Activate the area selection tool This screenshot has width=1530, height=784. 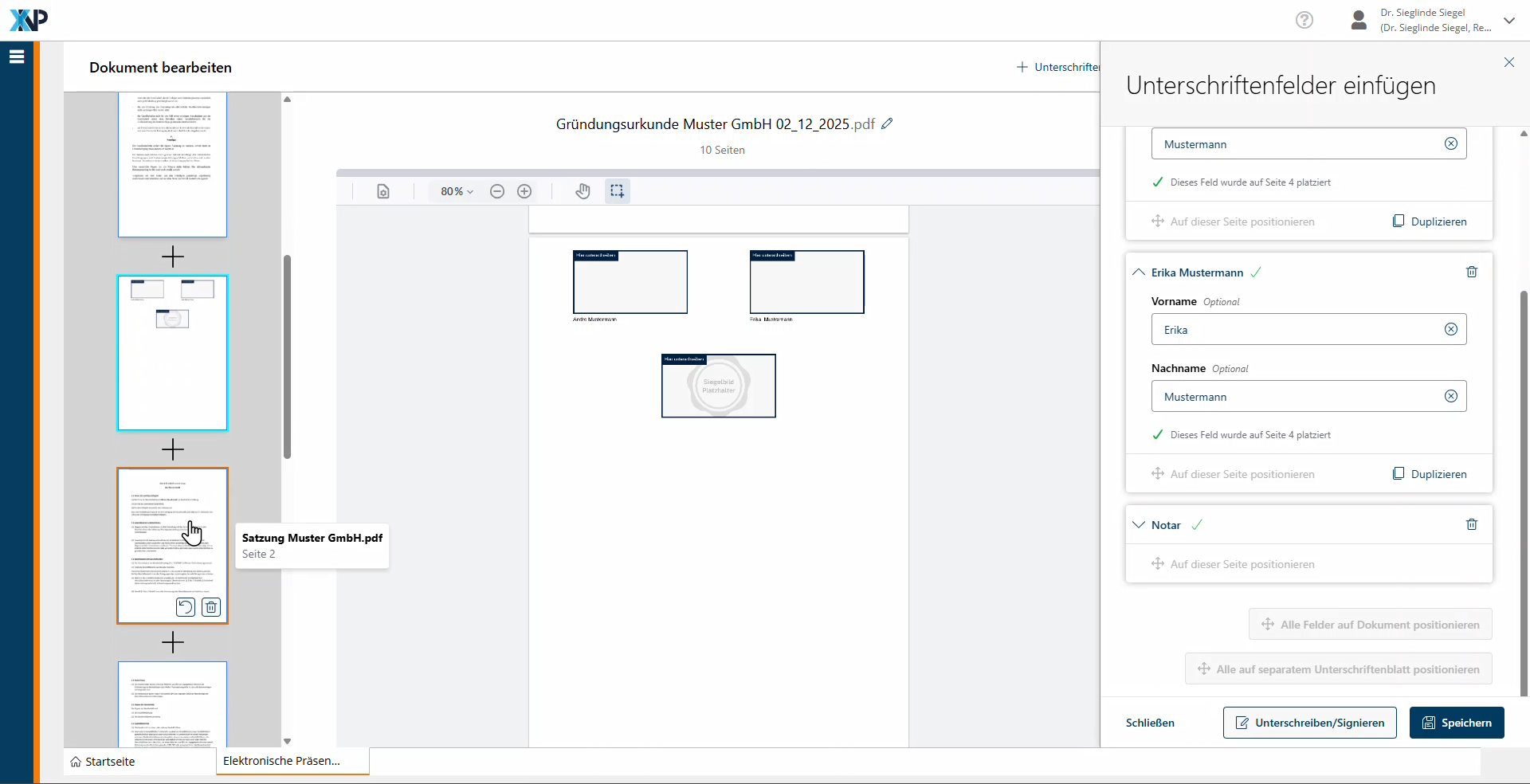tap(617, 191)
